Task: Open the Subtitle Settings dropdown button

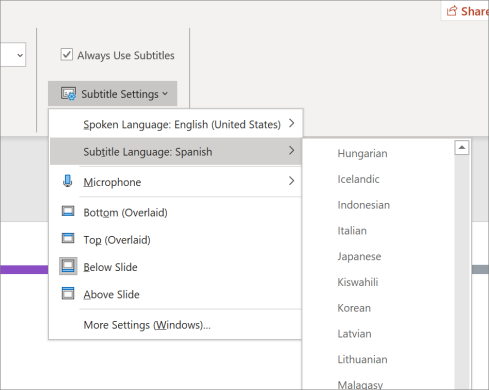Action: (x=113, y=94)
